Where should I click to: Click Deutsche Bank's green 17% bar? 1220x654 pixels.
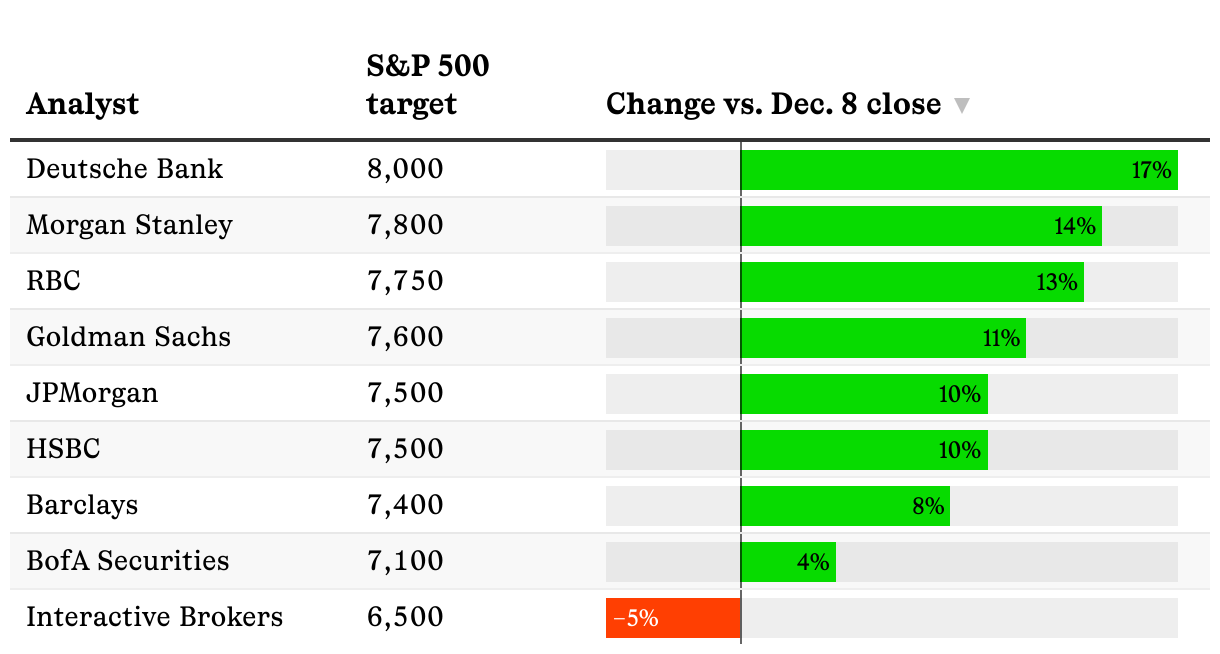(958, 170)
